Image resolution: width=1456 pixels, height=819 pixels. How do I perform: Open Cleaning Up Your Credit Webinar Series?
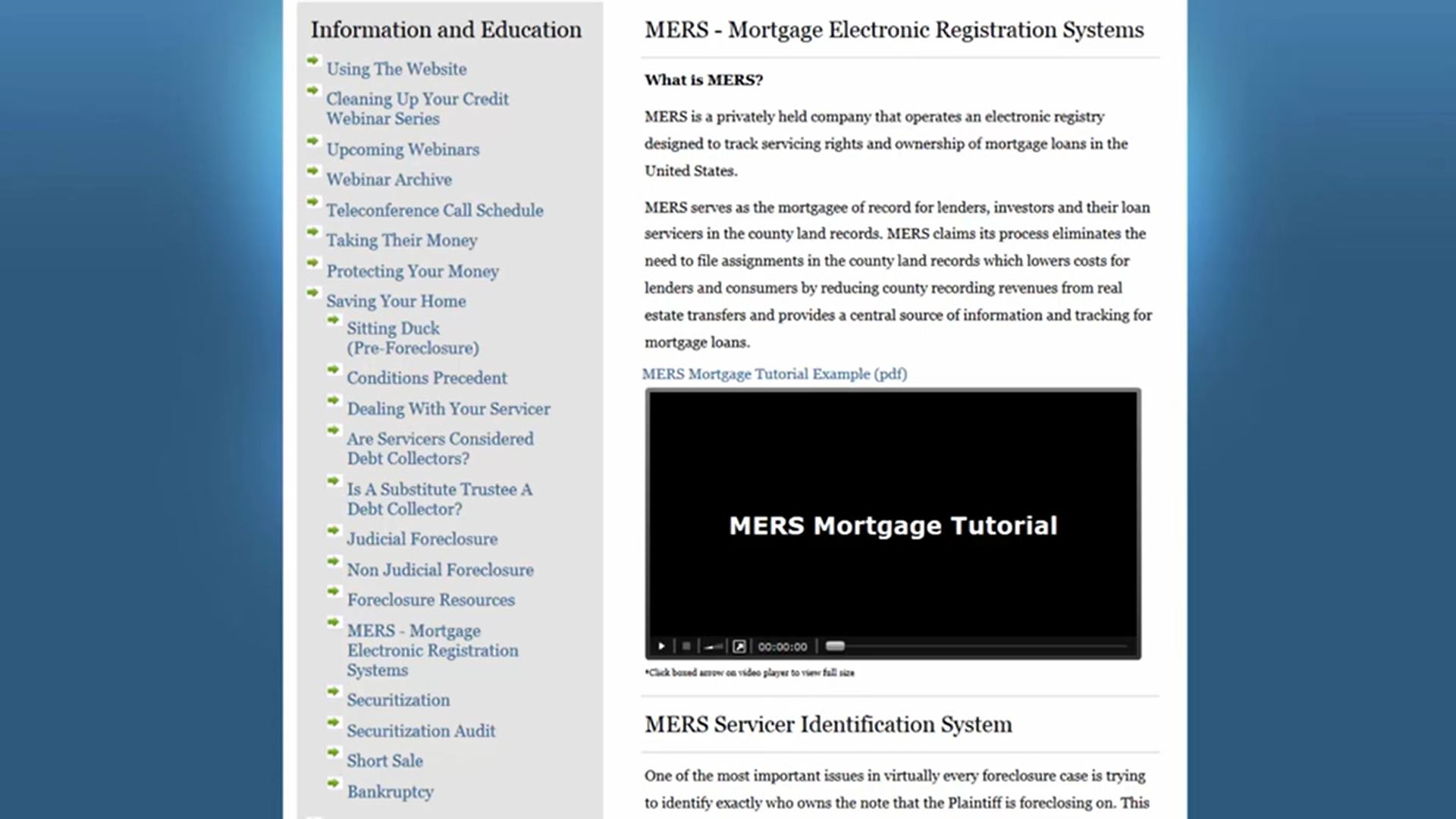click(417, 108)
